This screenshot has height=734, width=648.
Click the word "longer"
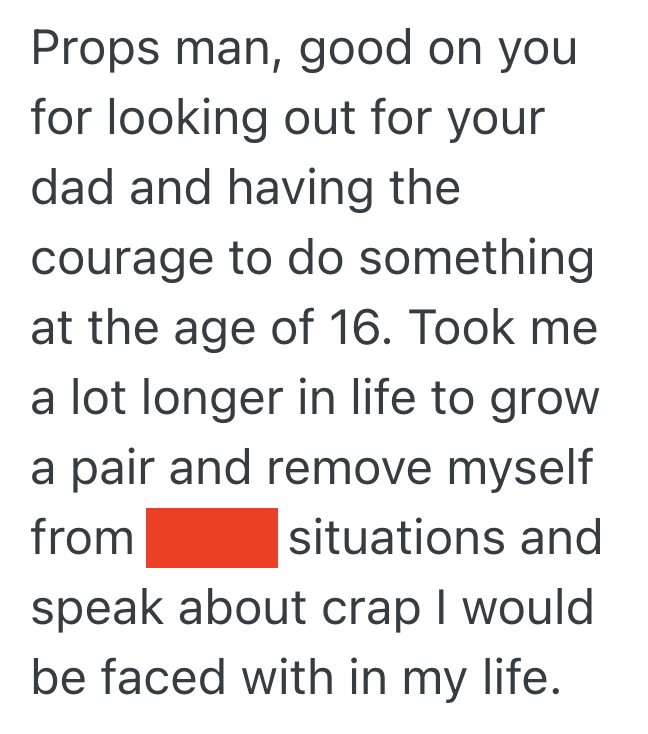[199, 400]
